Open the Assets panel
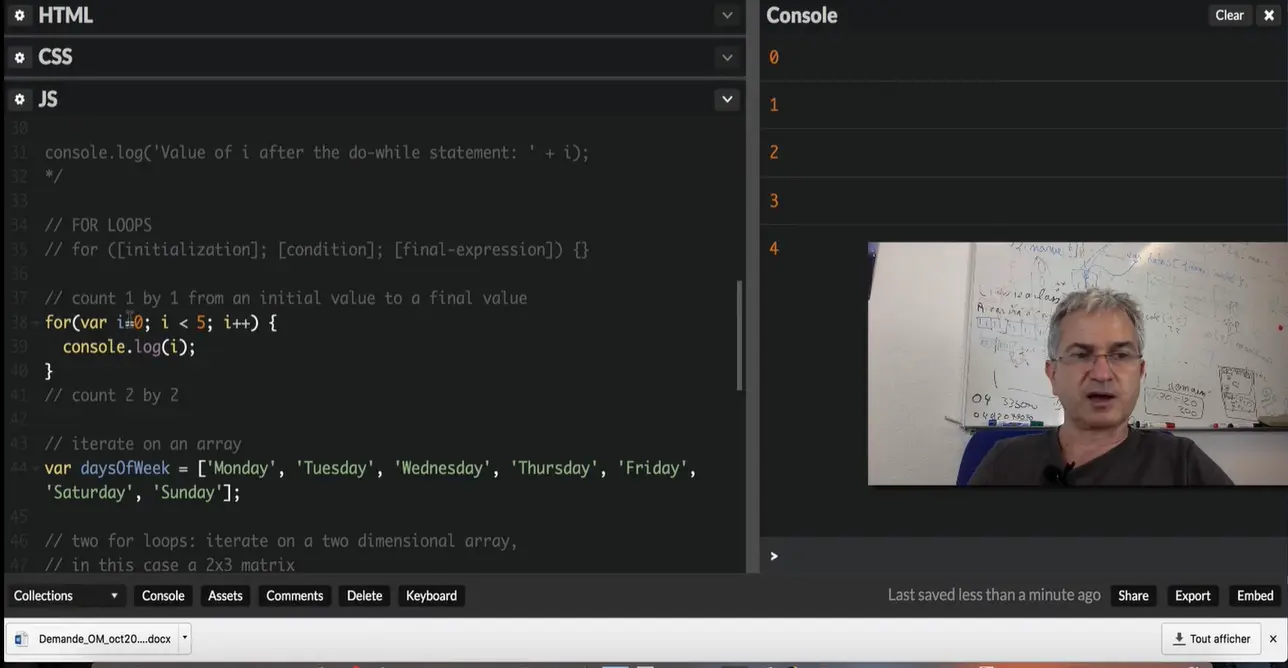This screenshot has width=1288, height=668. (x=225, y=596)
